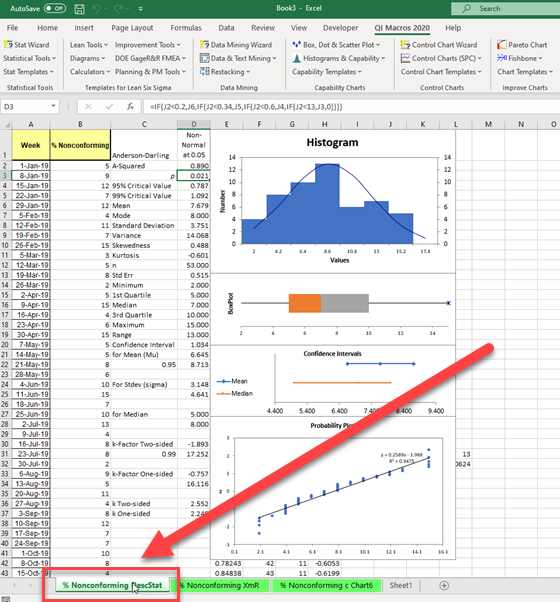This screenshot has height=602, width=560.
Task: Click the Mean legend entry
Action: point(232,381)
